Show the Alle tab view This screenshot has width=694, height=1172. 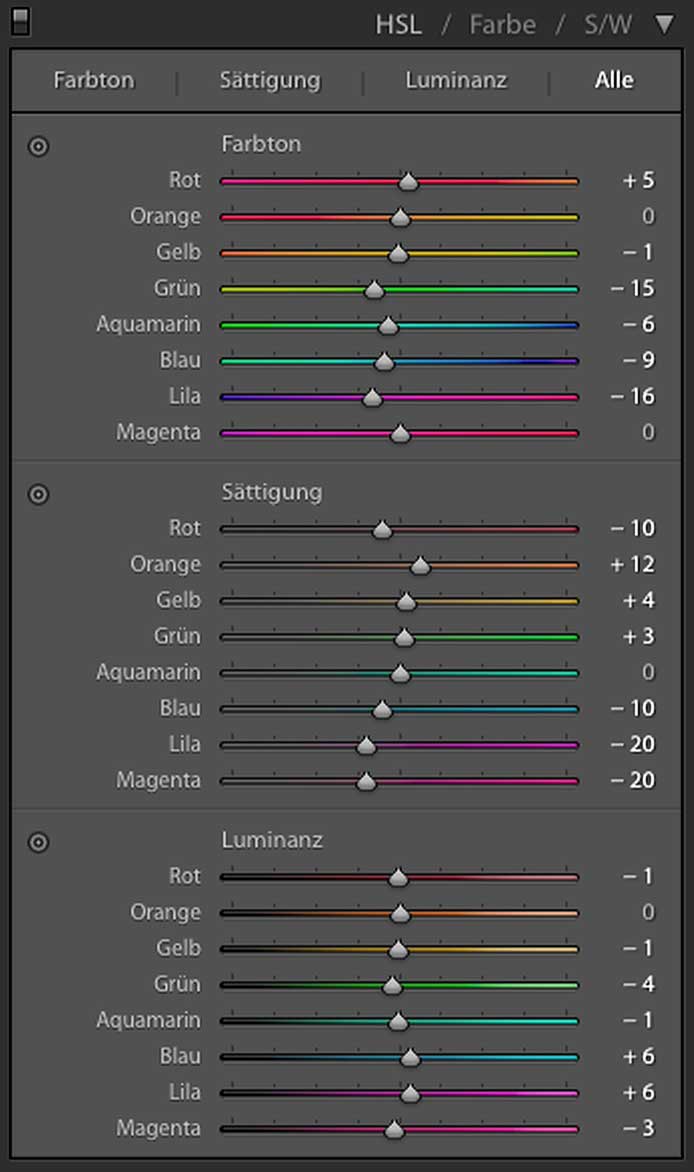614,80
